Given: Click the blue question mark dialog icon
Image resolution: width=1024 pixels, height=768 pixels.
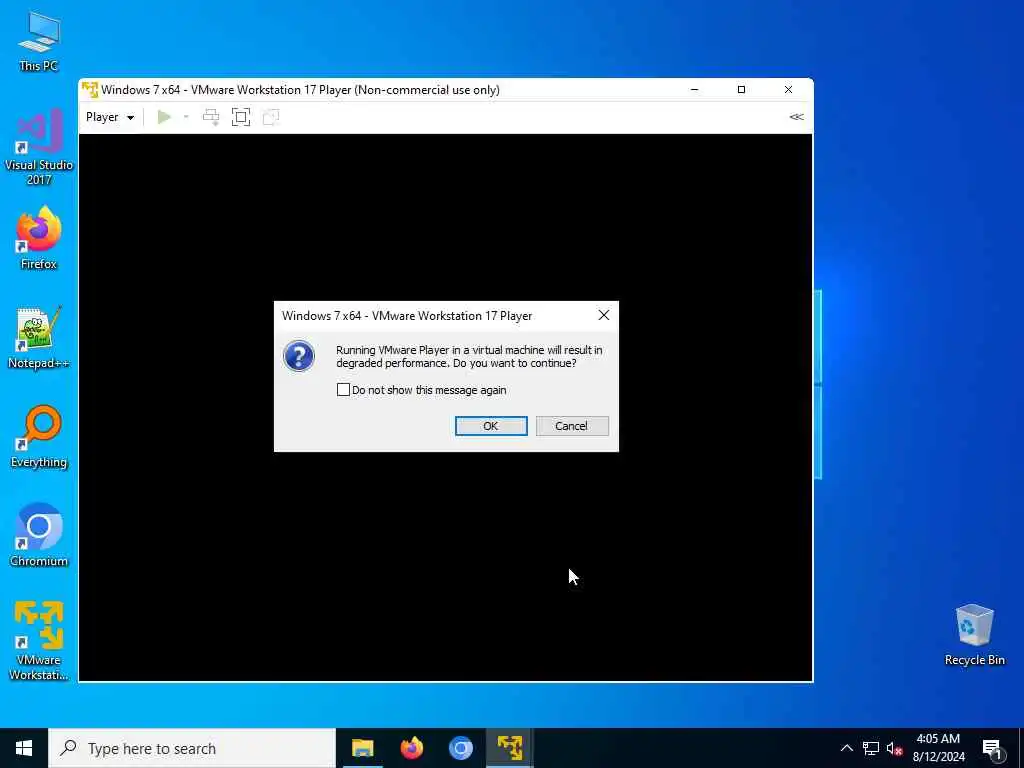Looking at the screenshot, I should point(299,356).
